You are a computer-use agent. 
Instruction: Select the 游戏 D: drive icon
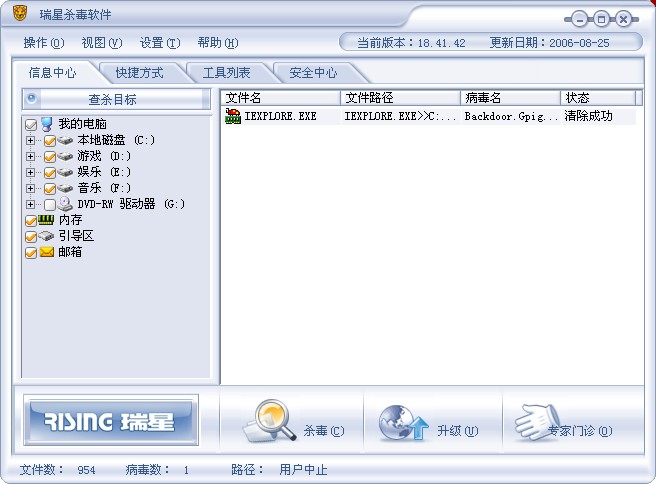[x=65, y=156]
